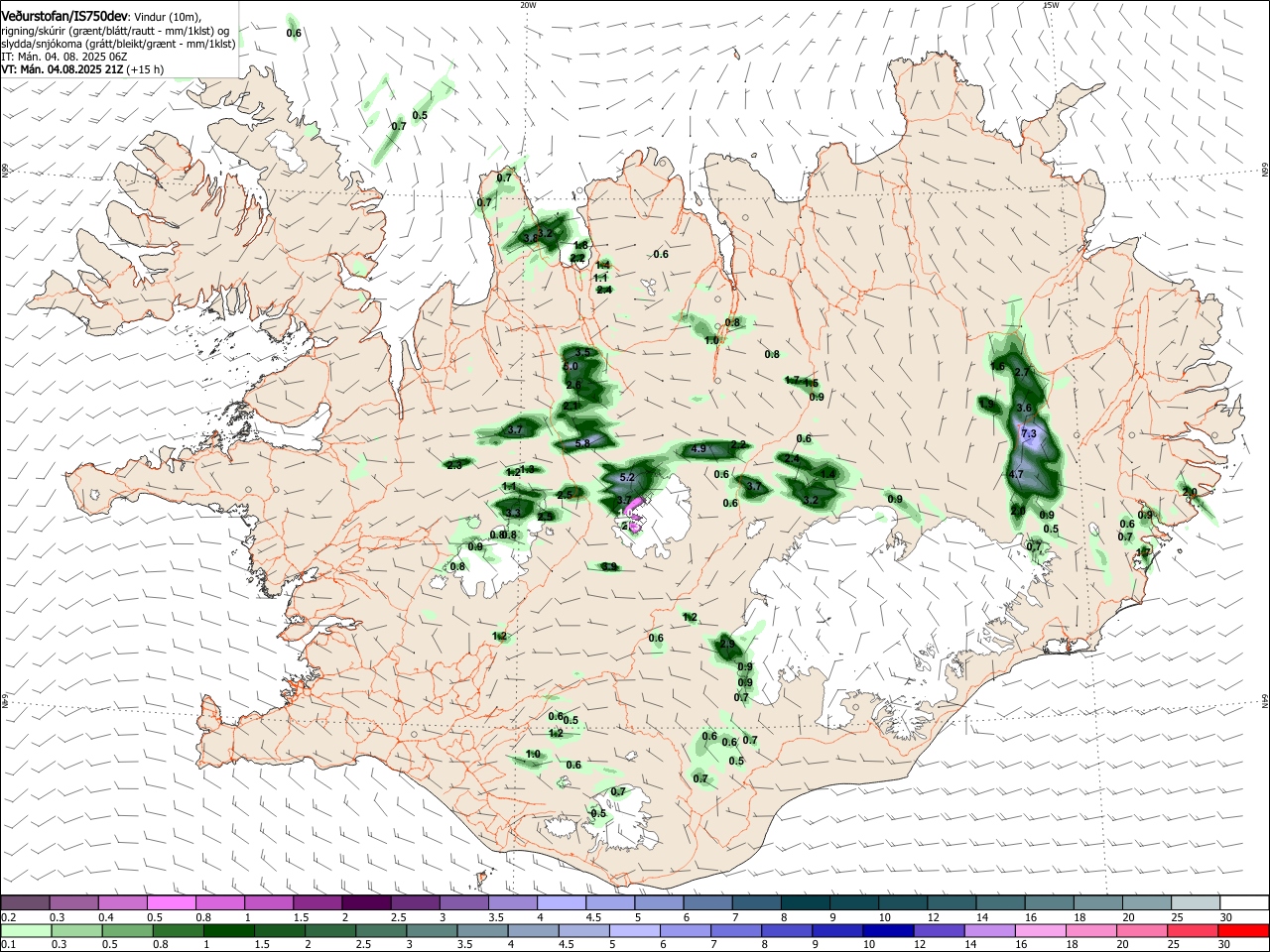Viewport: 1270px width, 952px height.
Task: Click the snow legend swatch between 0.5 and 0.8
Action: 172,902
